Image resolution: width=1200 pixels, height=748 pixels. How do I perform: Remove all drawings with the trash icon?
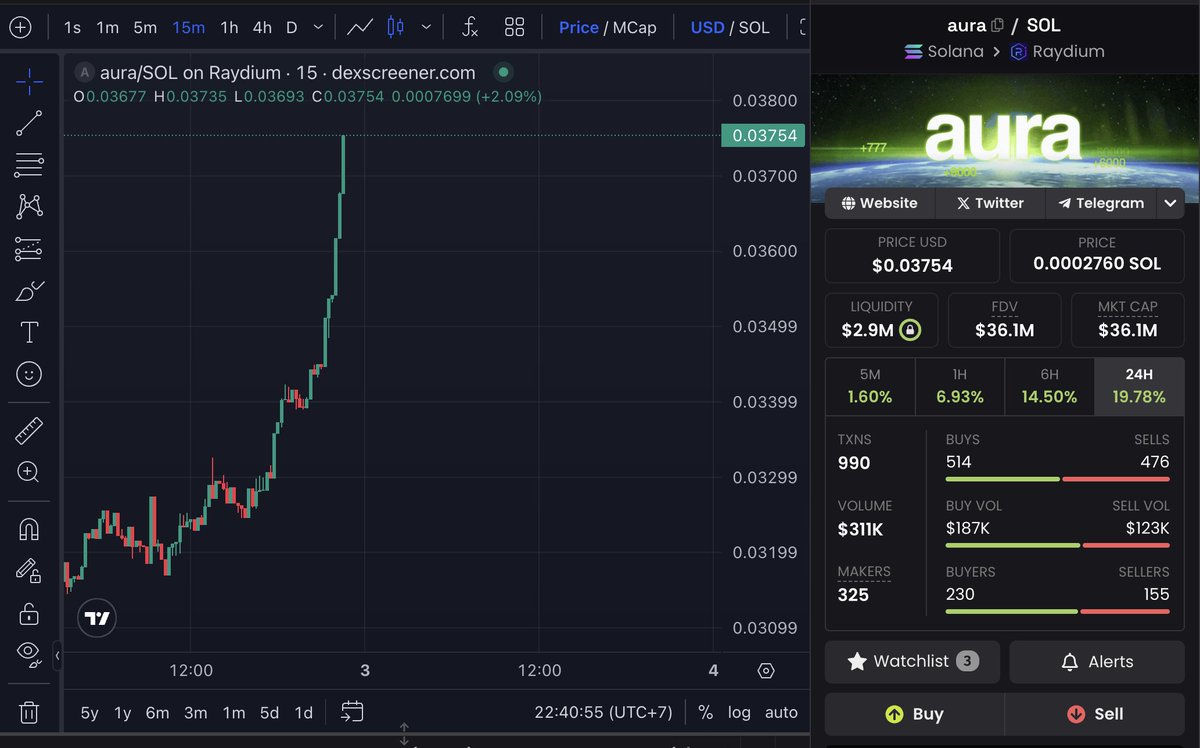pyautogui.click(x=29, y=710)
